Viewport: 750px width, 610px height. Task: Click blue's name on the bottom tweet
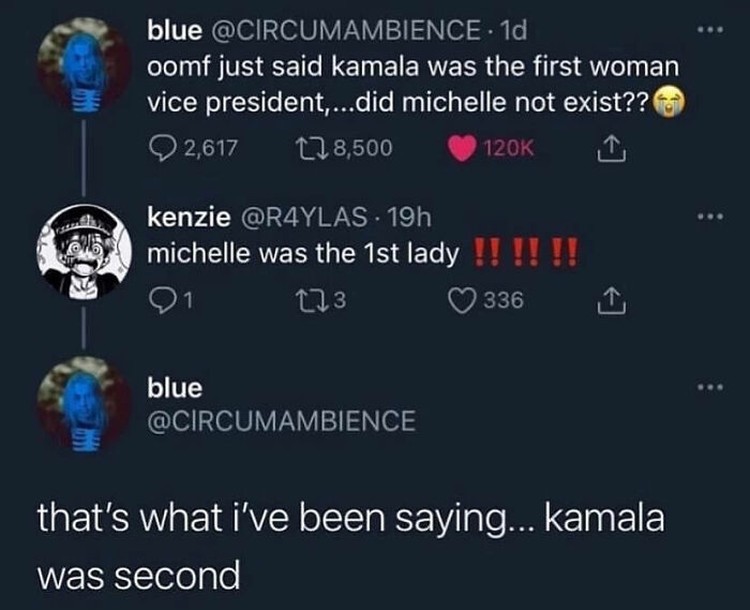(174, 388)
